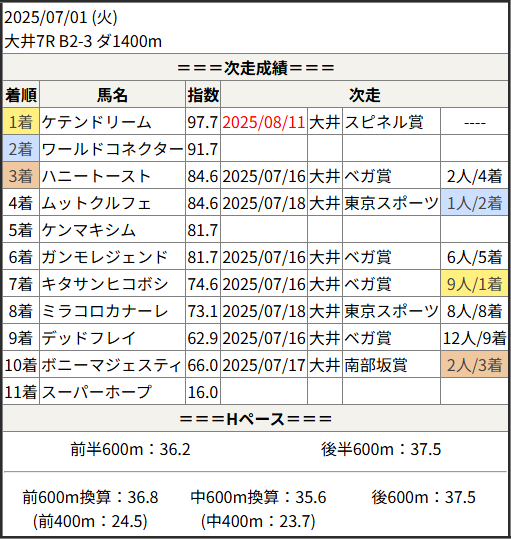Click the yellow 1着 rank cell
511x539 pixels.
click(21, 121)
